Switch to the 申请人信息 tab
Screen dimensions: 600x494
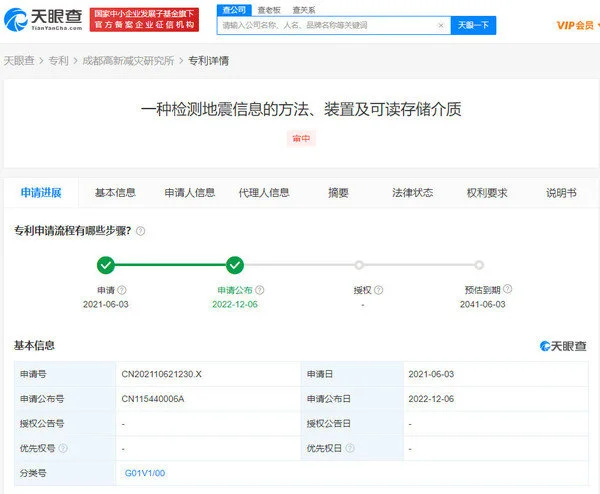(x=189, y=193)
